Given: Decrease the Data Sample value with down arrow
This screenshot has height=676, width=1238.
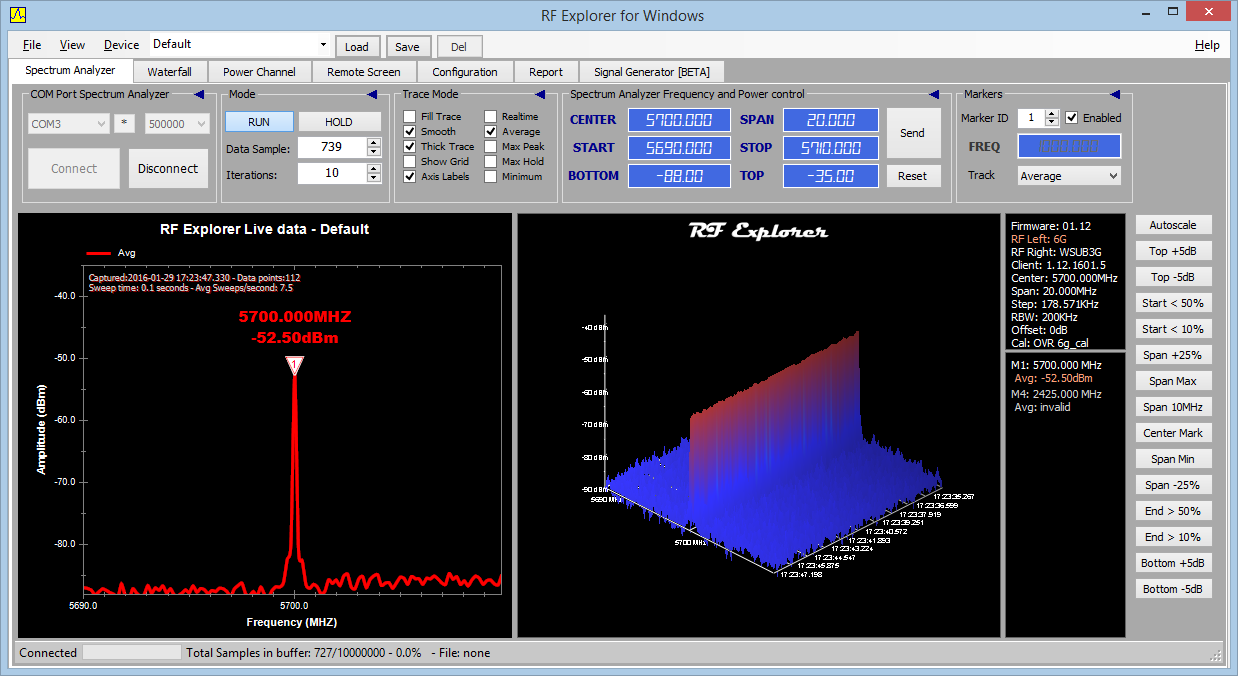Looking at the screenshot, I should tap(374, 153).
